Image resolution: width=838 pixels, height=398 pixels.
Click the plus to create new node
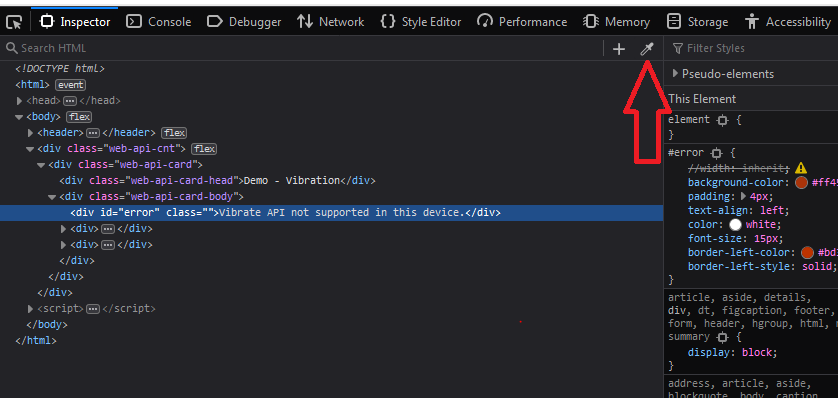(x=618, y=49)
